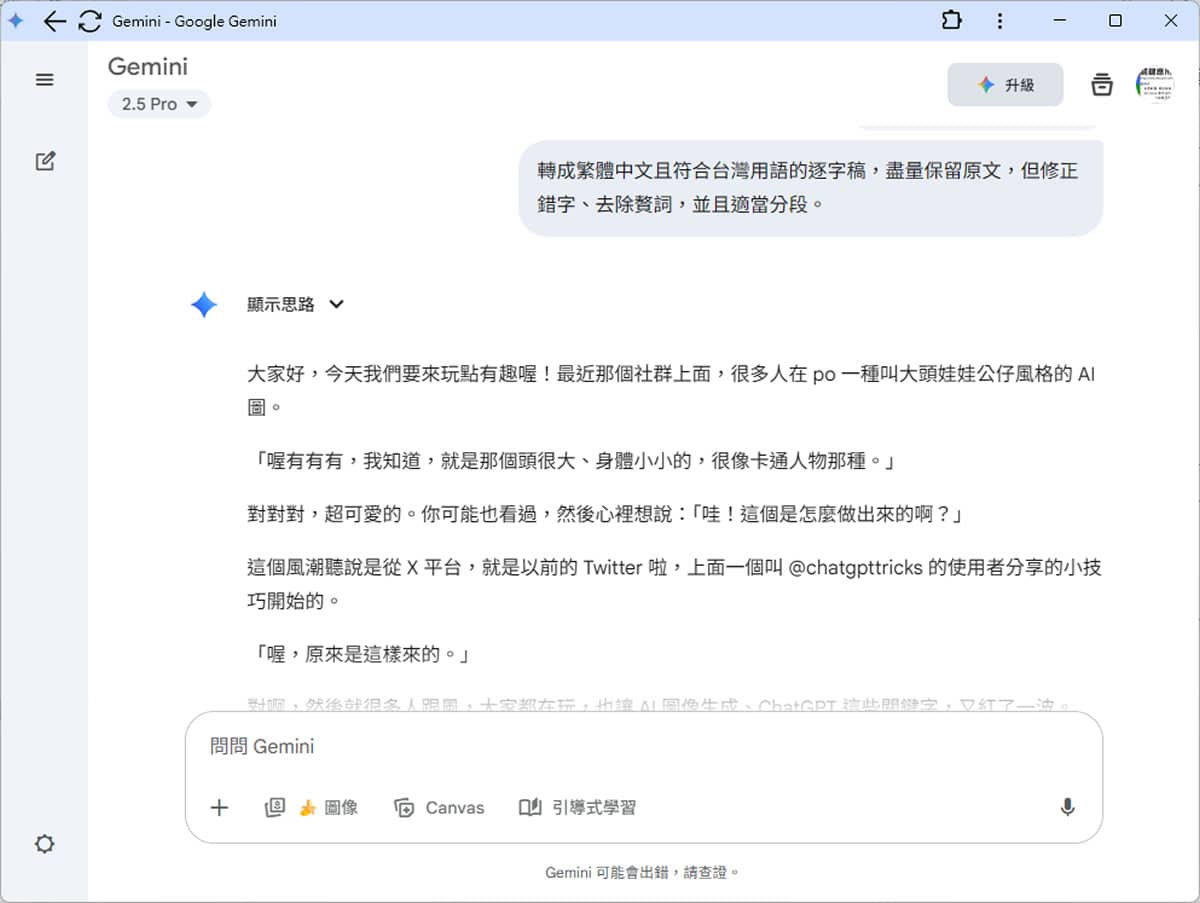Focus the 問問 Gemini prompt field

click(x=644, y=747)
